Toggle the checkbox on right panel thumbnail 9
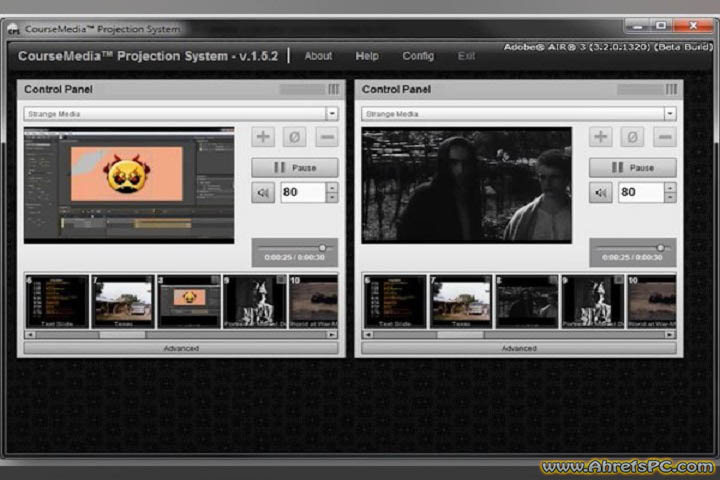The width and height of the screenshot is (720, 480). [619, 280]
